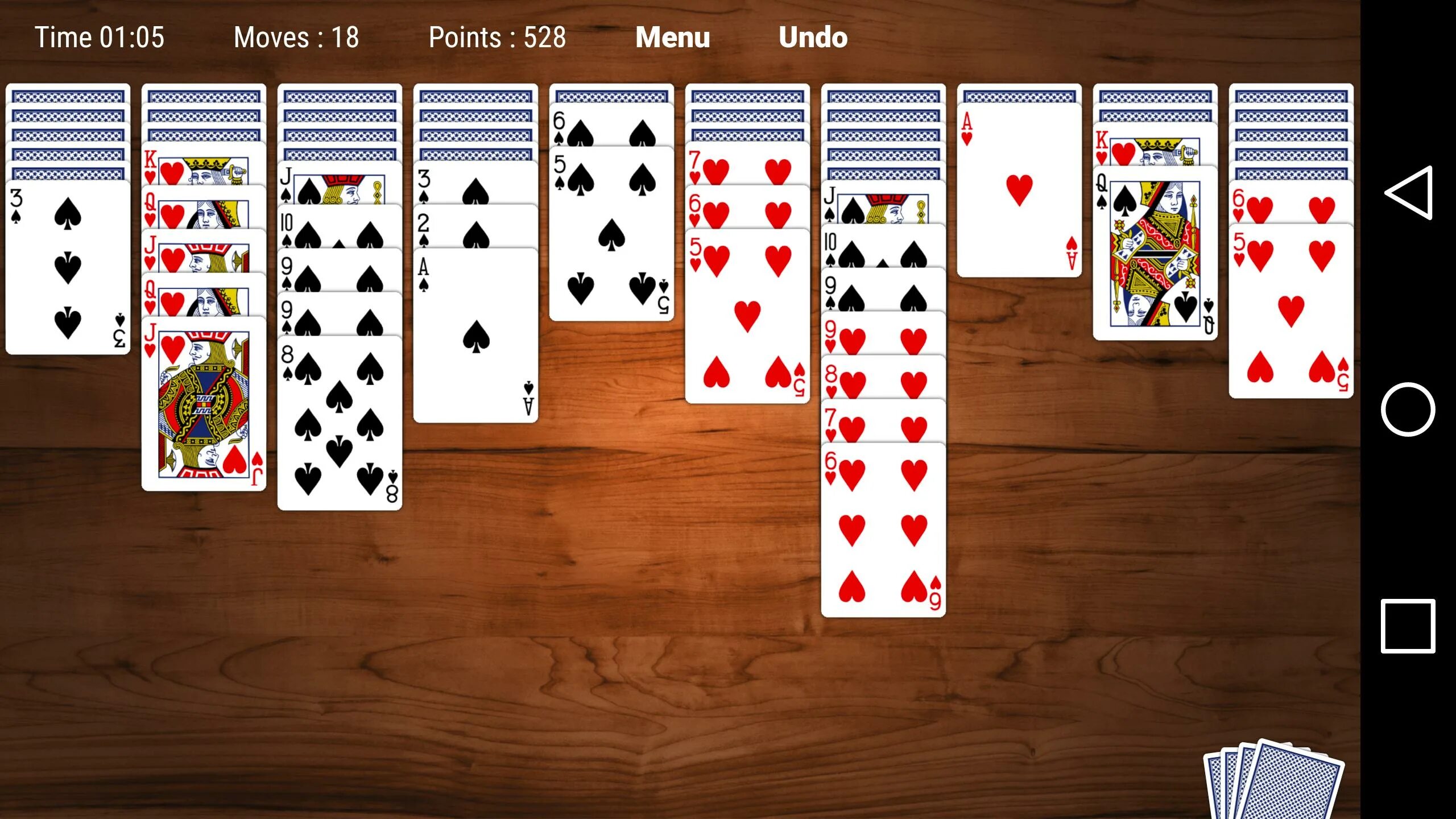Toggle pause via time display 01:05
The height and width of the screenshot is (819, 1456).
(x=99, y=38)
